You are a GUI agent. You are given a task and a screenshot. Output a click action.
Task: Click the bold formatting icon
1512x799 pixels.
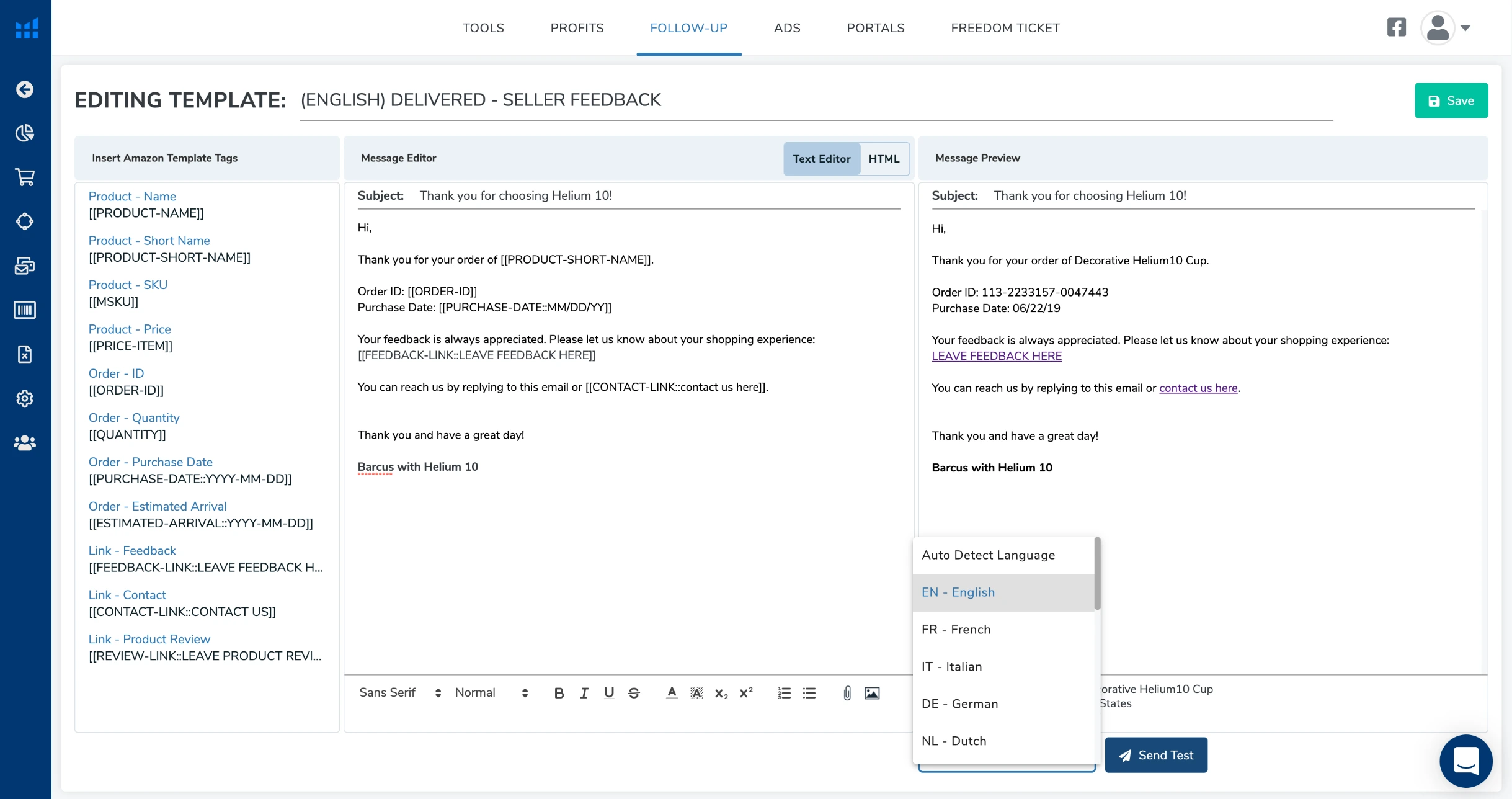click(559, 693)
